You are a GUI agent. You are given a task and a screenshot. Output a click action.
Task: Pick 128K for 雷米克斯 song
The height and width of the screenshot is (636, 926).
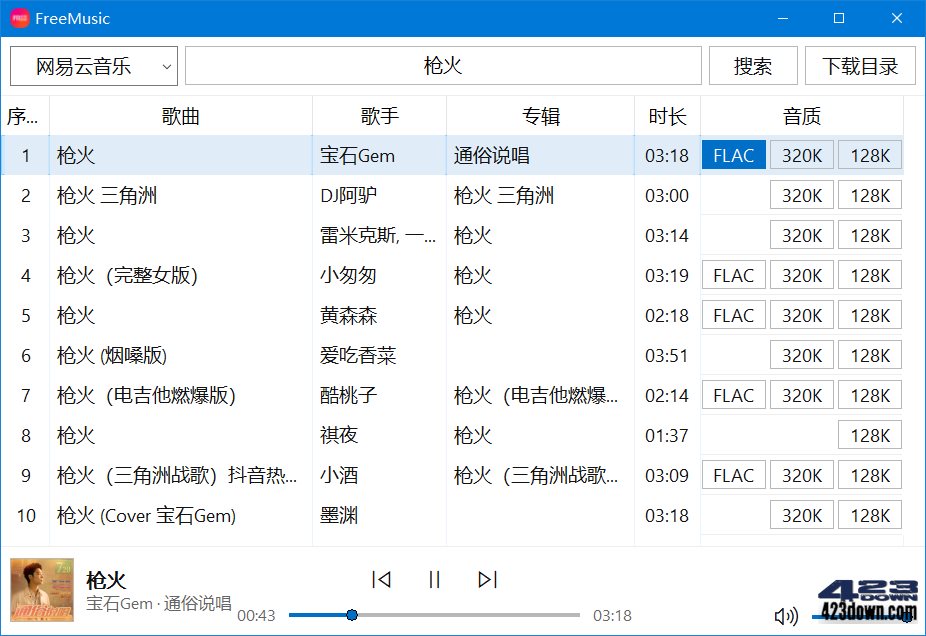pyautogui.click(x=870, y=236)
